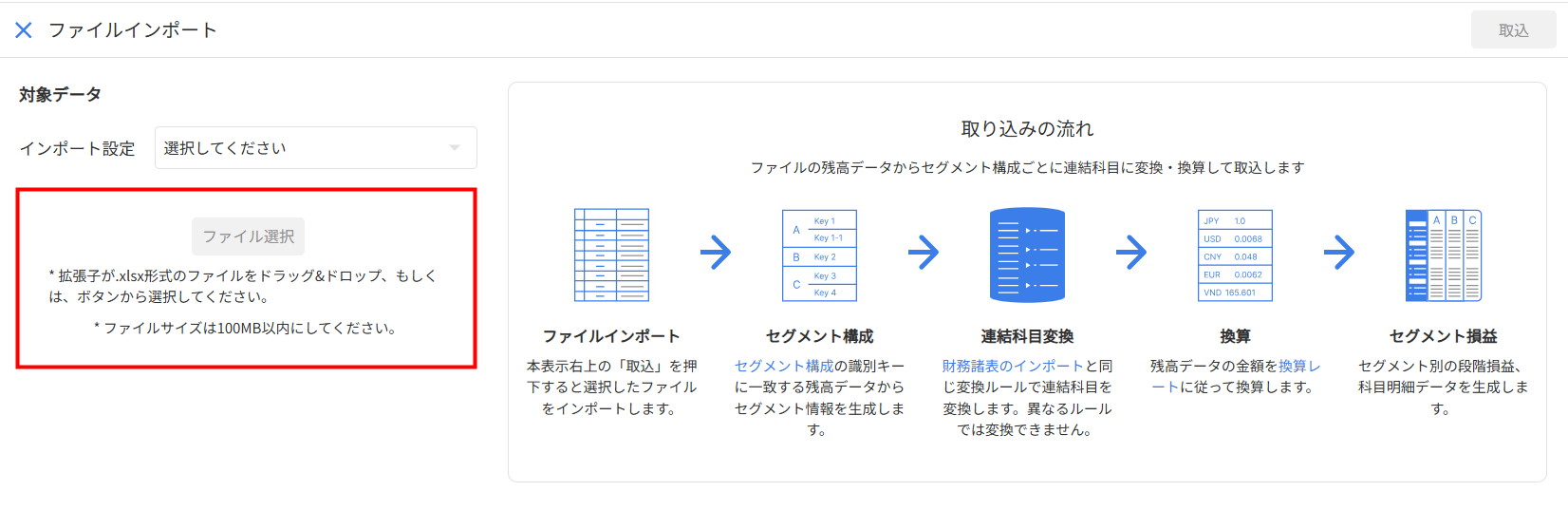Image resolution: width=1568 pixels, height=510 pixels.
Task: Click the file drag-and-drop instruction text
Action: (x=243, y=286)
